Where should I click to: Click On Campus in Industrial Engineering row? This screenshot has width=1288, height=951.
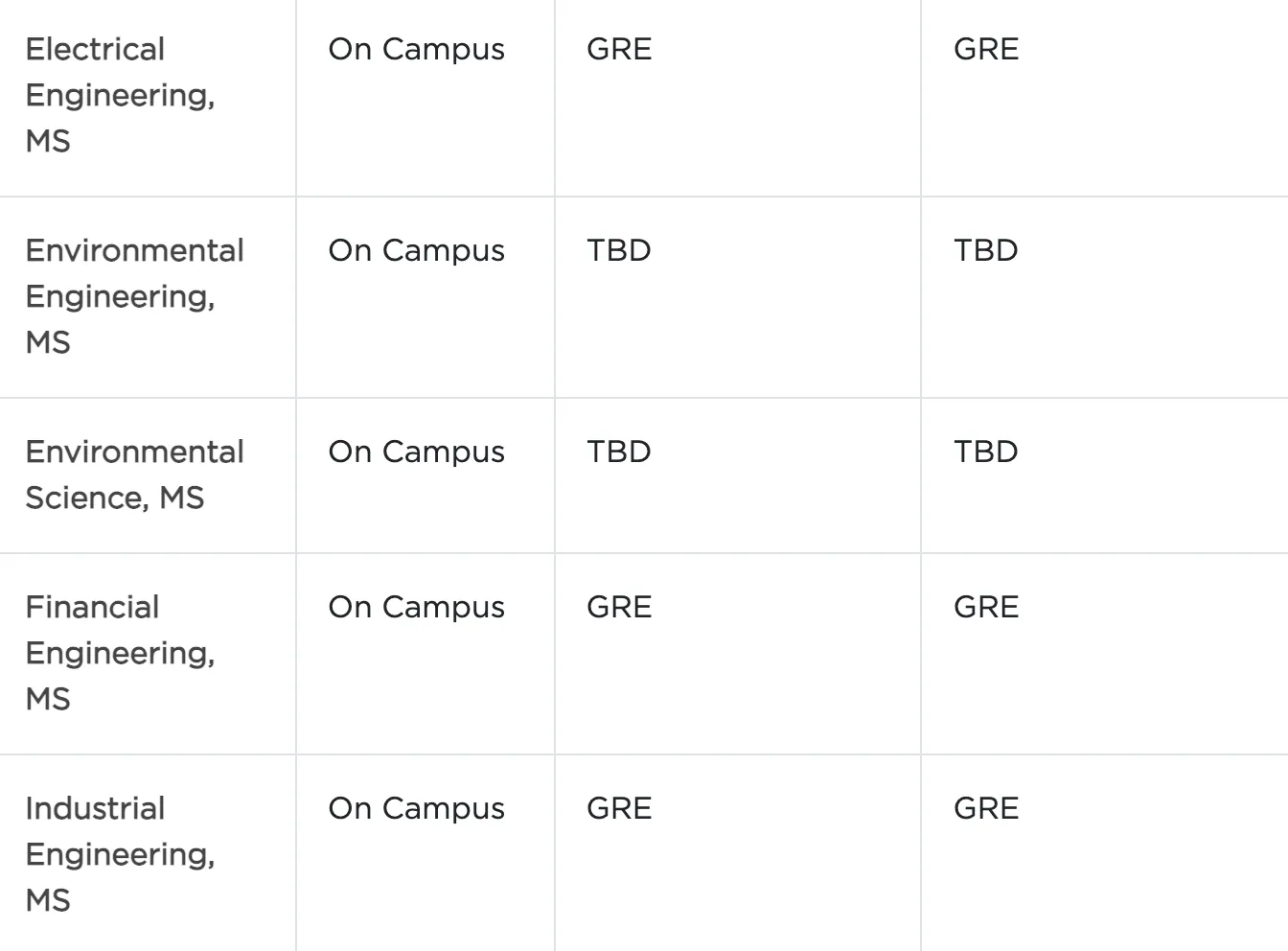[416, 808]
